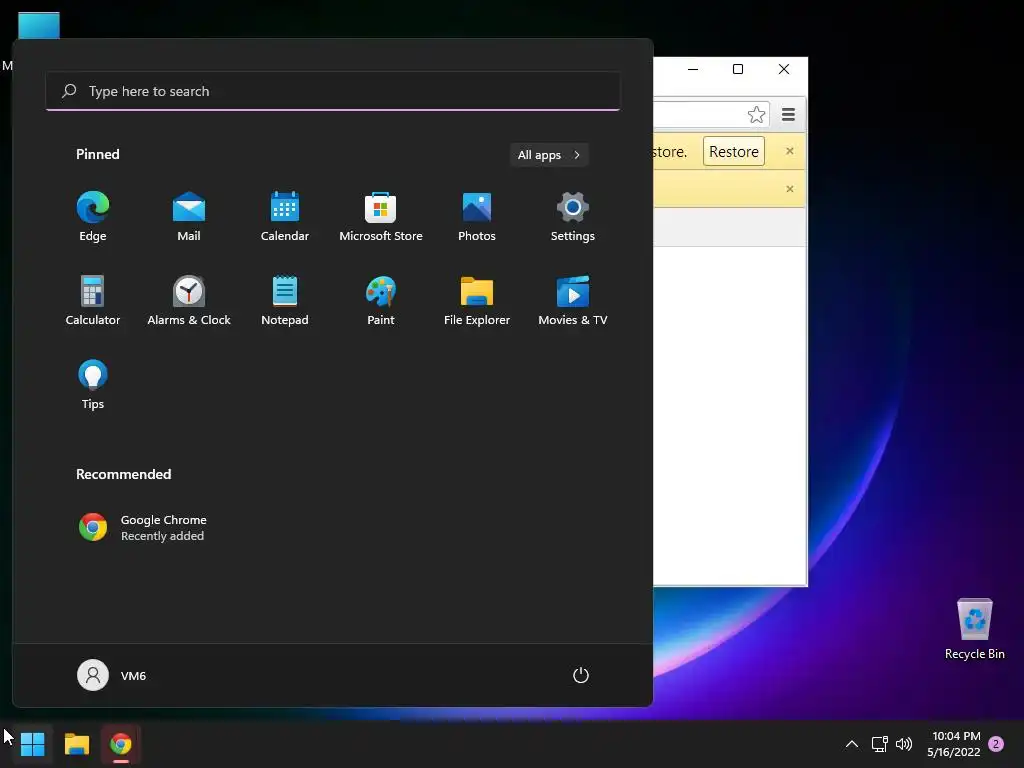The height and width of the screenshot is (768, 1024).
Task: Open the notification badge showing 2
Action: tap(996, 744)
